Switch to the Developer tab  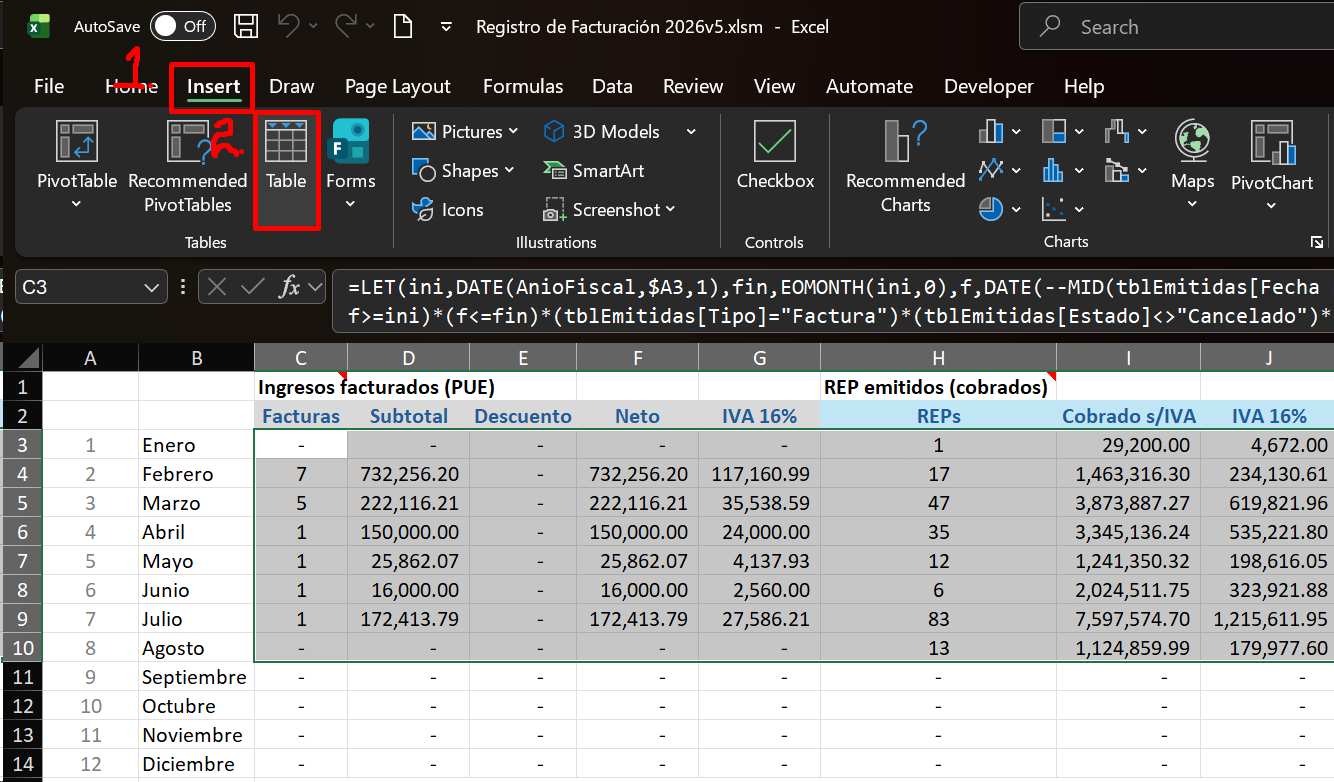pos(988,86)
